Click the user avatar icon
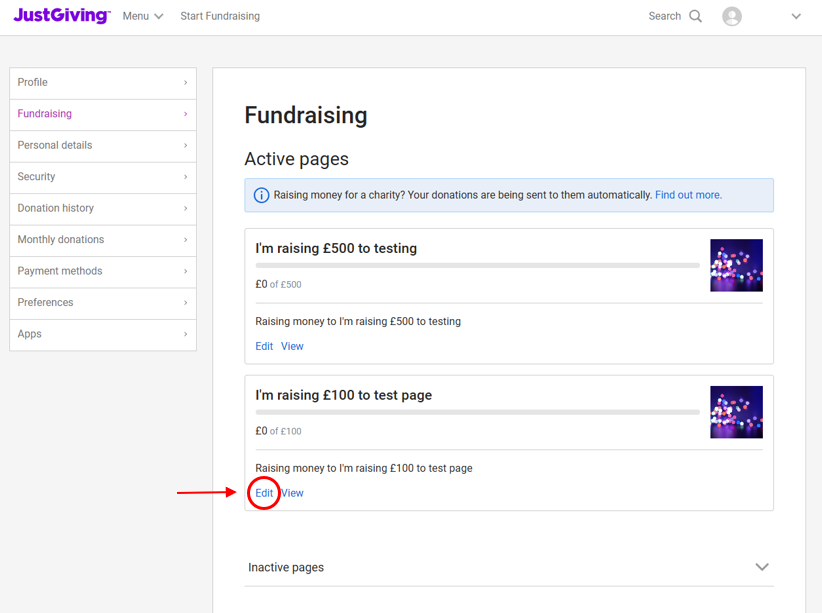The height and width of the screenshot is (613, 822). (731, 16)
